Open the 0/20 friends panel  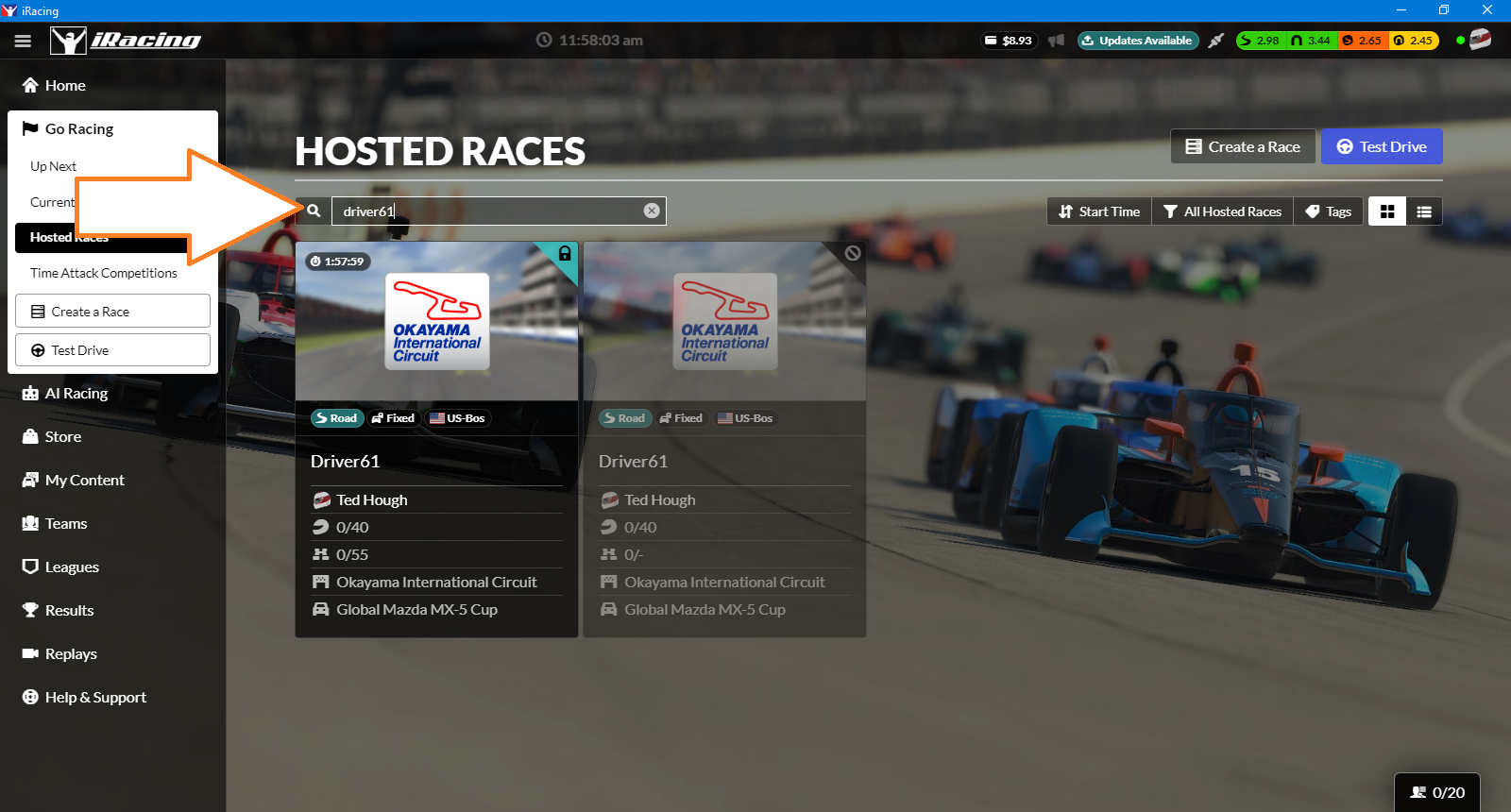click(x=1437, y=792)
